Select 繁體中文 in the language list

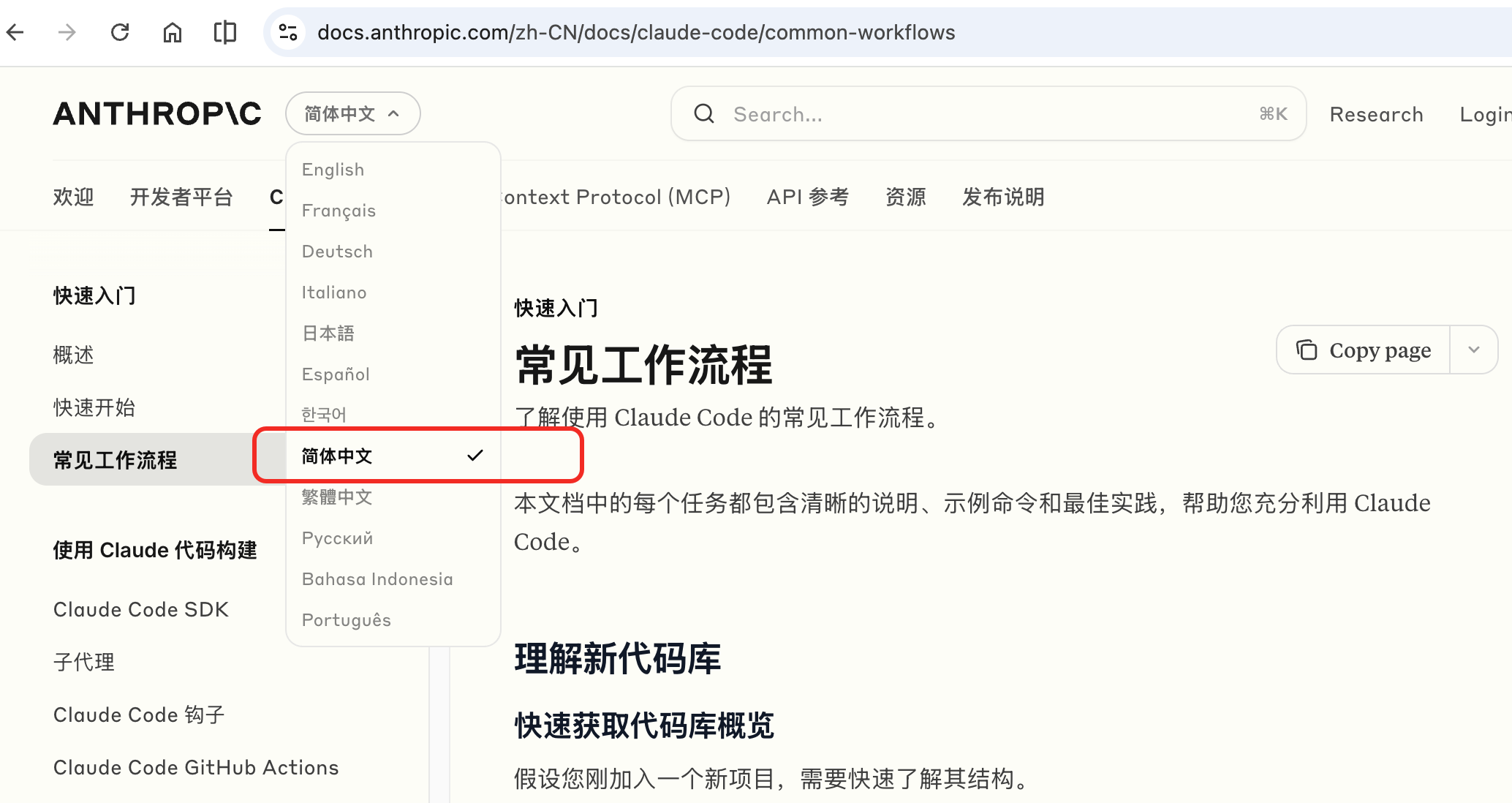pyautogui.click(x=393, y=497)
